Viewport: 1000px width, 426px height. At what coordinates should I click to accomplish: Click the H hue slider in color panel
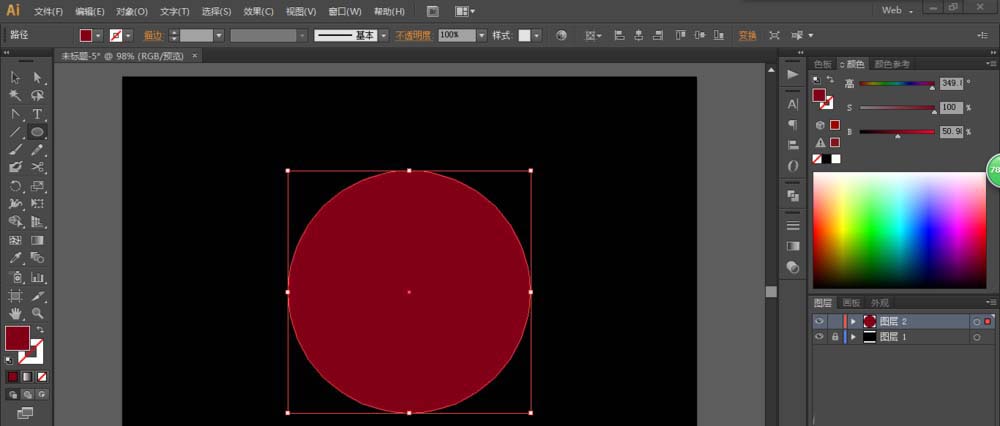[x=896, y=84]
